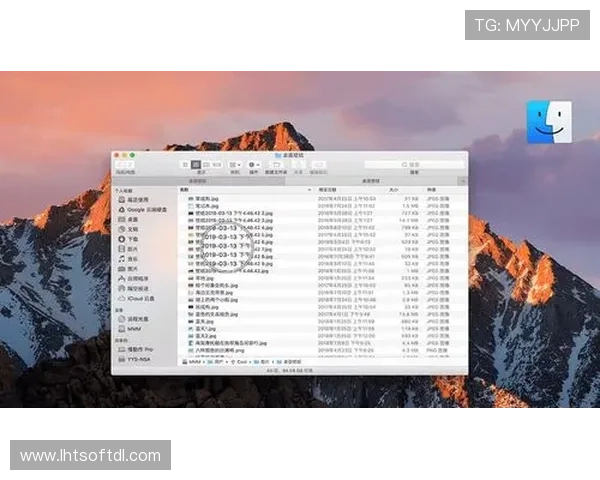The image size is (600, 480).
Task: Sort files by 修改日期 column header
Action: coord(327,189)
